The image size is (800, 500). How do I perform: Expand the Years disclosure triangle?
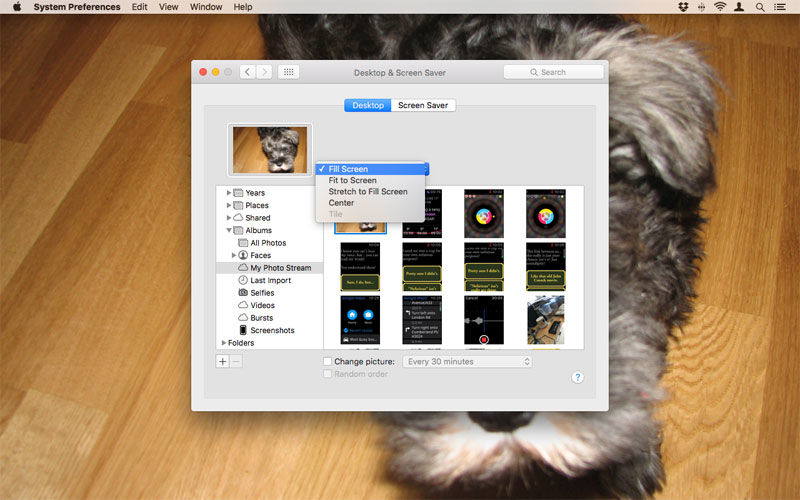click(229, 193)
